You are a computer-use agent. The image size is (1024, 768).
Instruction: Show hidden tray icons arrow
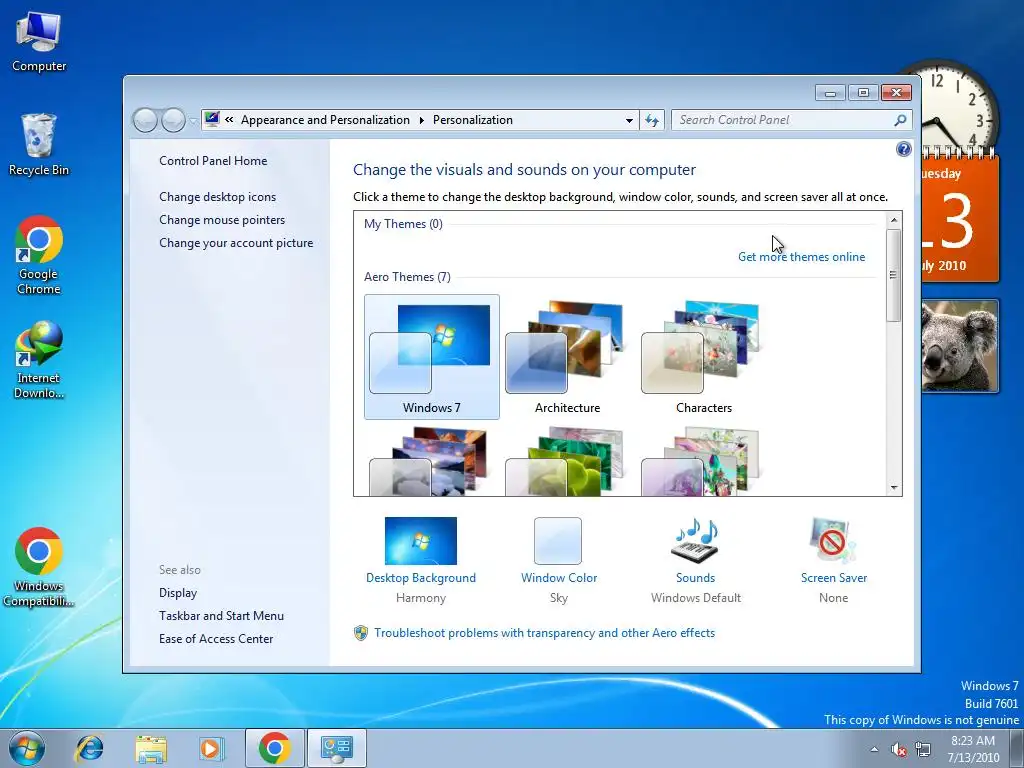coord(874,749)
